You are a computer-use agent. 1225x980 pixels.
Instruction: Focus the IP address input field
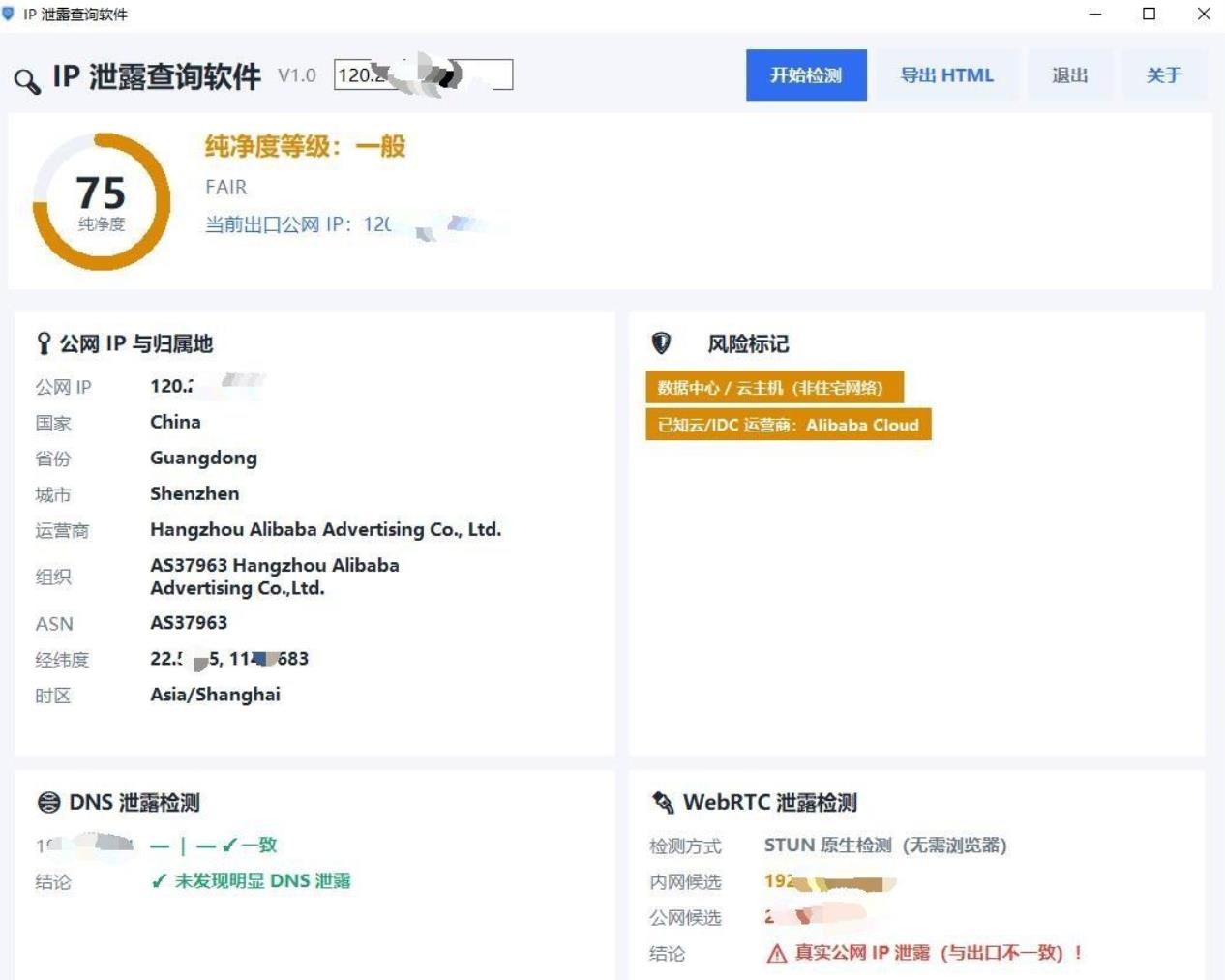pos(423,74)
